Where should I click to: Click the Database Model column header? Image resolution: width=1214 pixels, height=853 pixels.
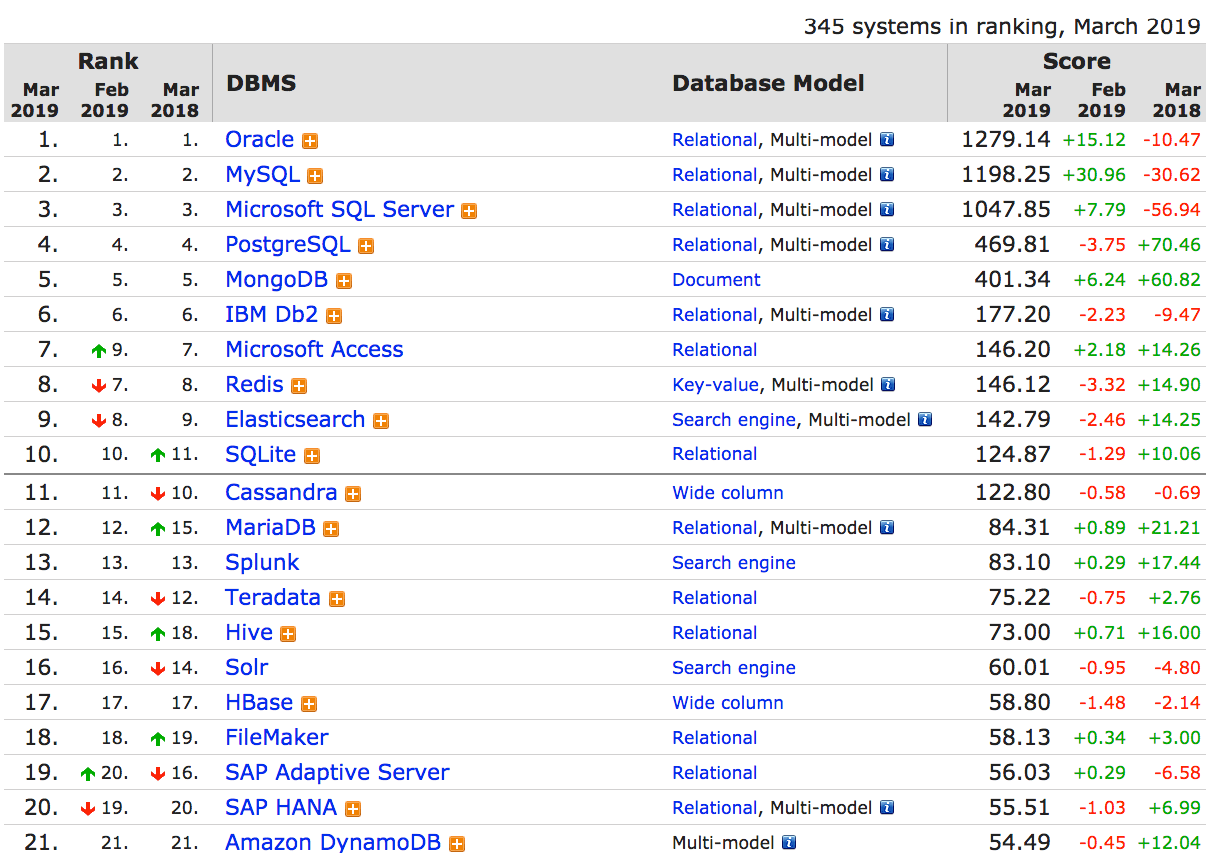(769, 83)
